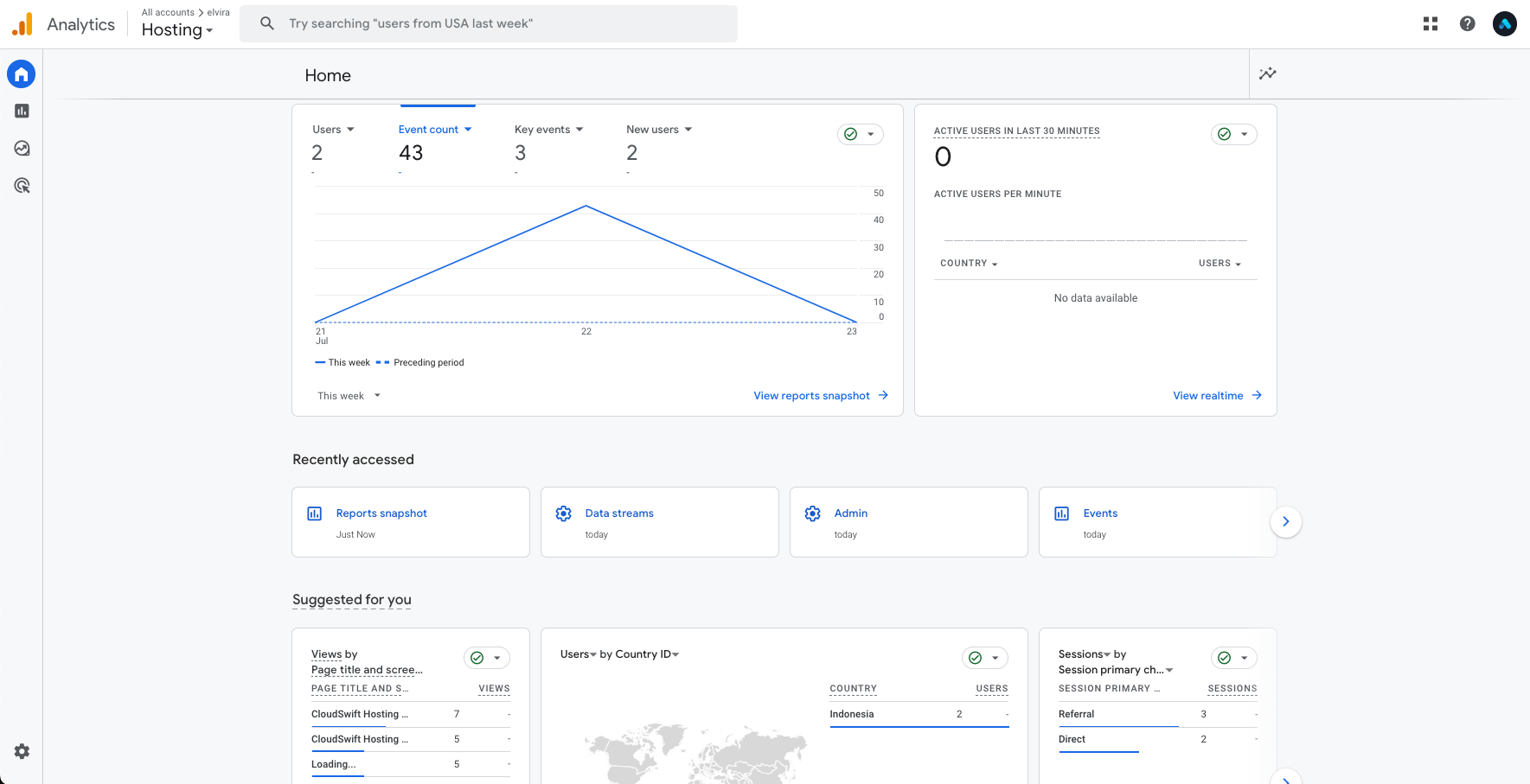Open the Events recent card
1530x784 pixels.
tap(1158, 522)
